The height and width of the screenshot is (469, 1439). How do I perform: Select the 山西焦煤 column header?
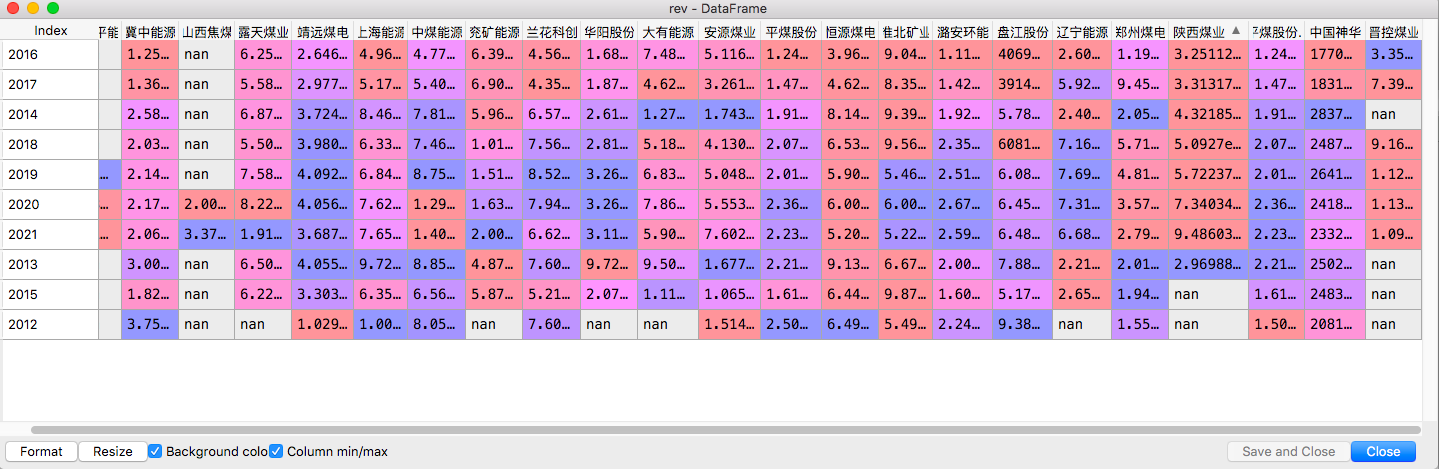[x=207, y=31]
